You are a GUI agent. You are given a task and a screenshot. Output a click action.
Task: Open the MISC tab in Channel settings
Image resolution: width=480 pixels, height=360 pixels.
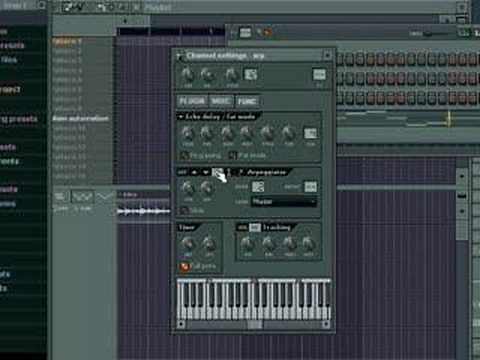pyautogui.click(x=221, y=101)
